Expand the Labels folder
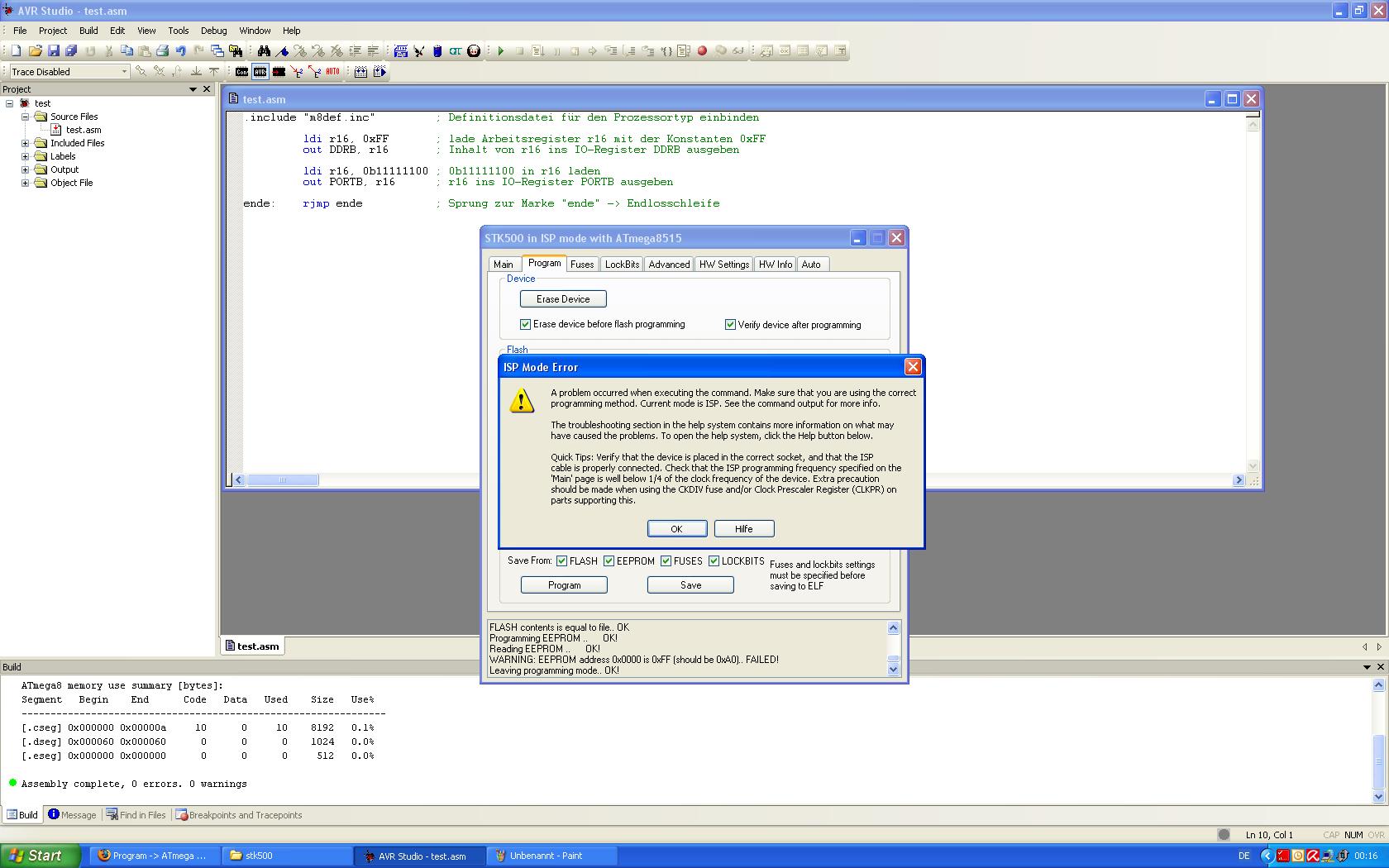Viewport: 1389px width, 868px height. 26,156
